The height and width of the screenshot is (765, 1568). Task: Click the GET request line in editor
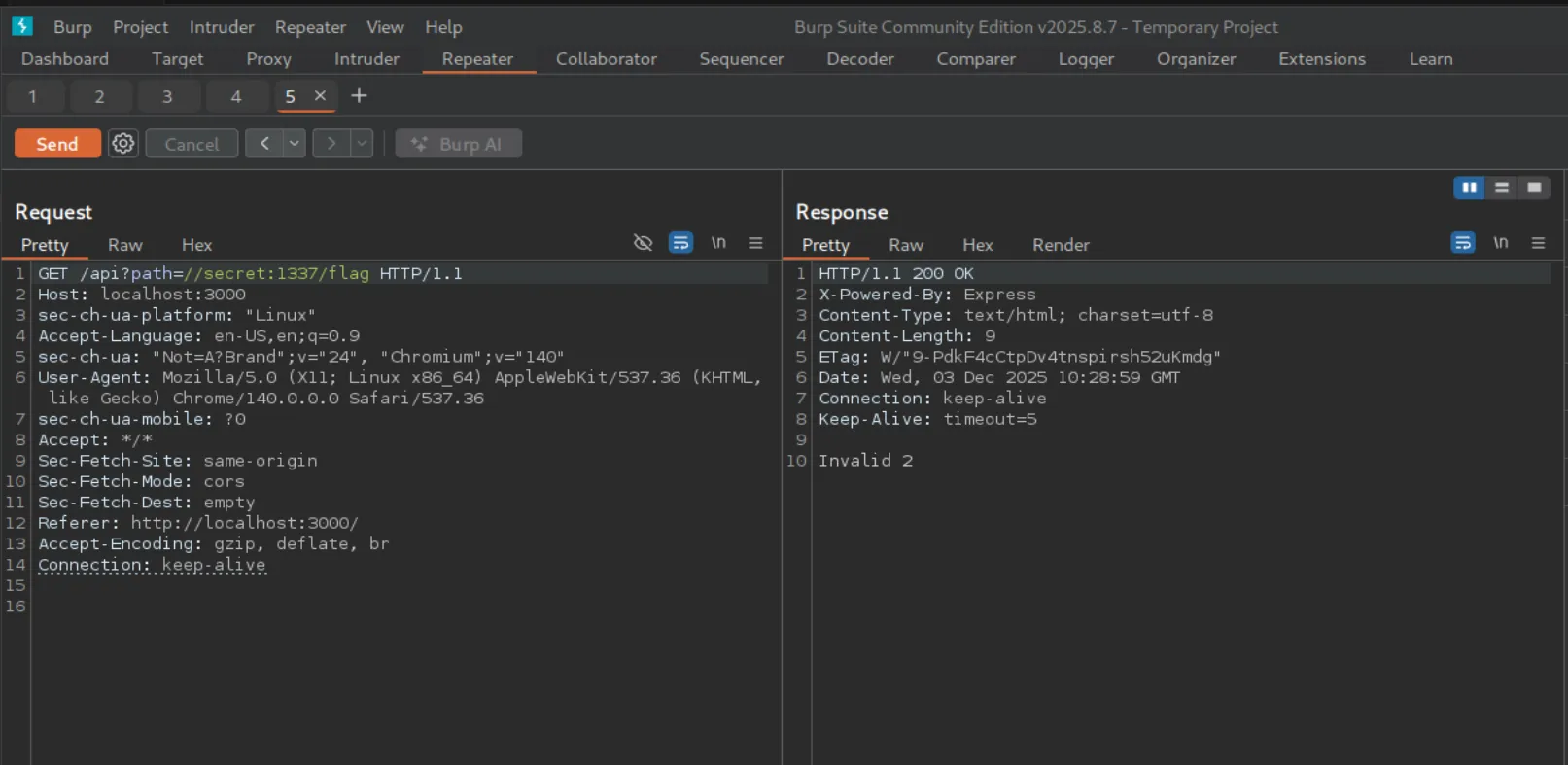(250, 274)
